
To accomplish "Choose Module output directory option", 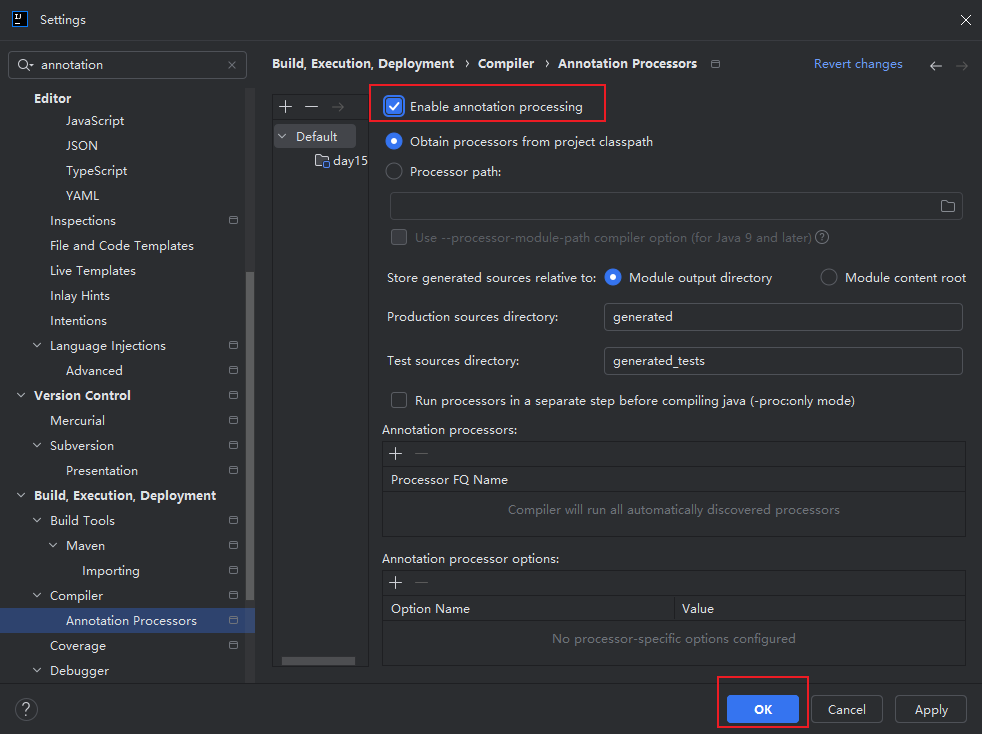I will point(613,277).
